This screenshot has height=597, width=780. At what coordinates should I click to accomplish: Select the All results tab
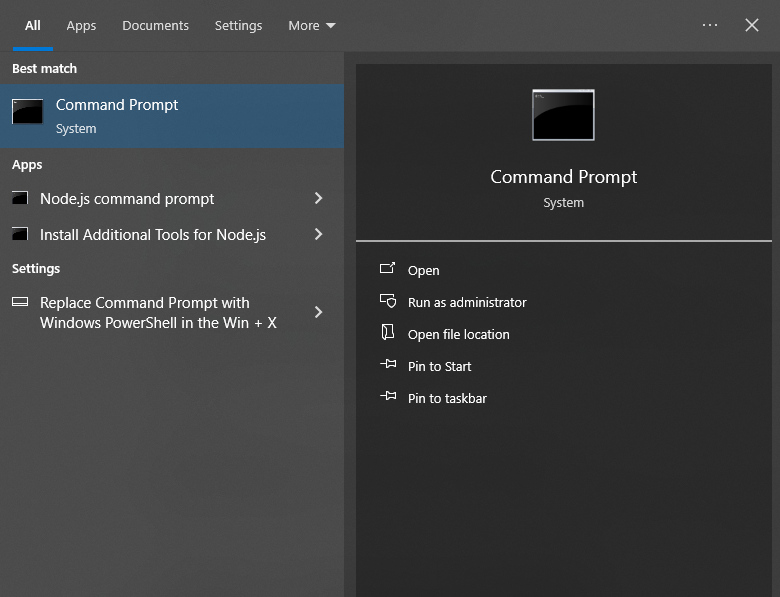click(33, 26)
